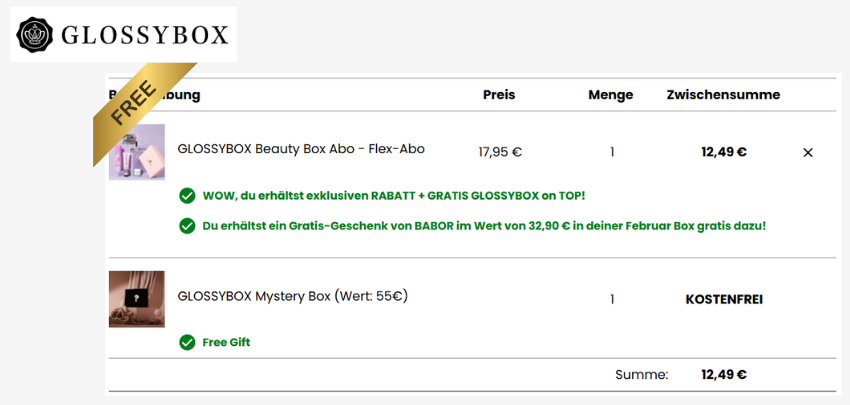Screen dimensions: 850x405
Task: Click the Zwischensumme column header
Action: (723, 95)
